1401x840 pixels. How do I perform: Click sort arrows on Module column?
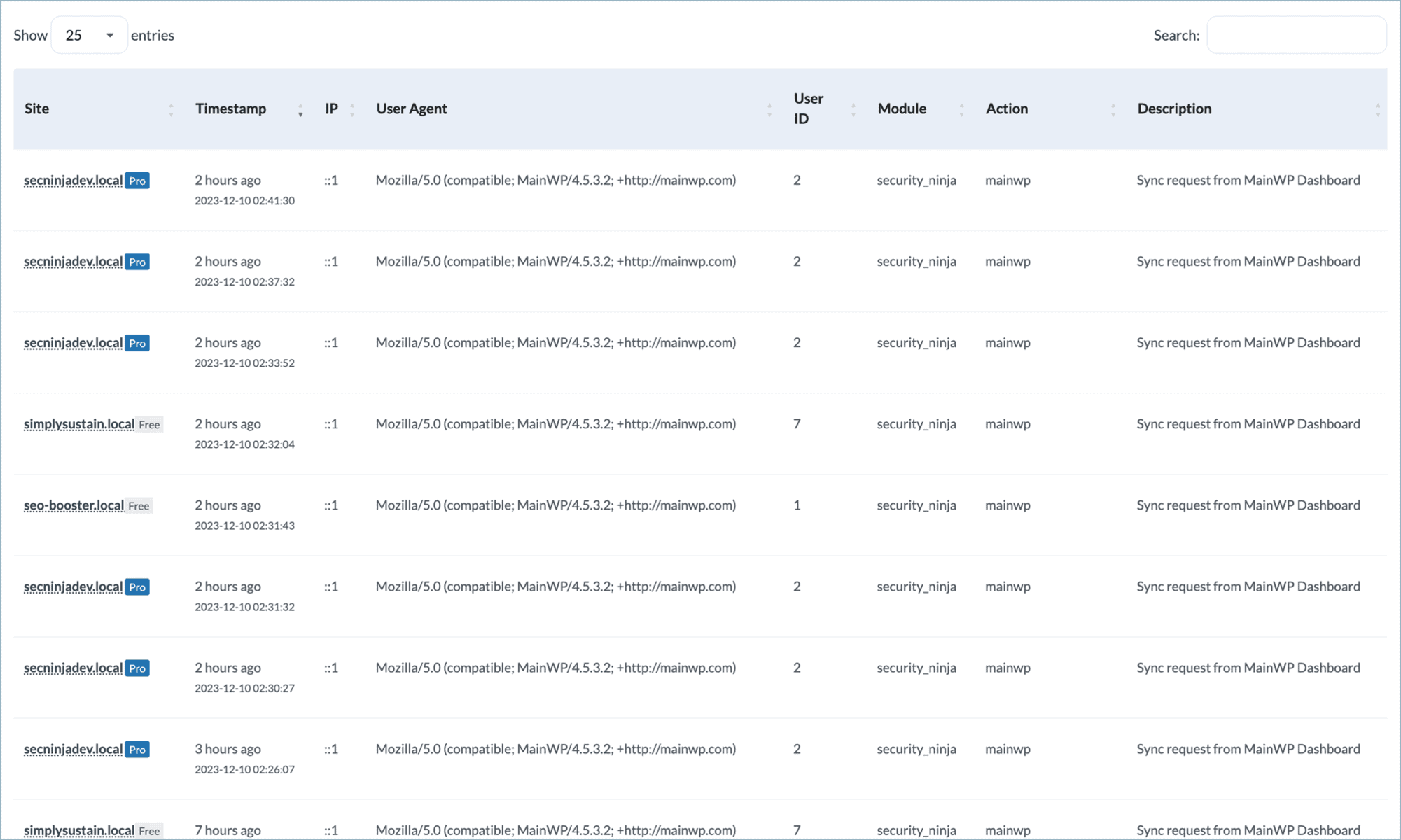pyautogui.click(x=961, y=109)
